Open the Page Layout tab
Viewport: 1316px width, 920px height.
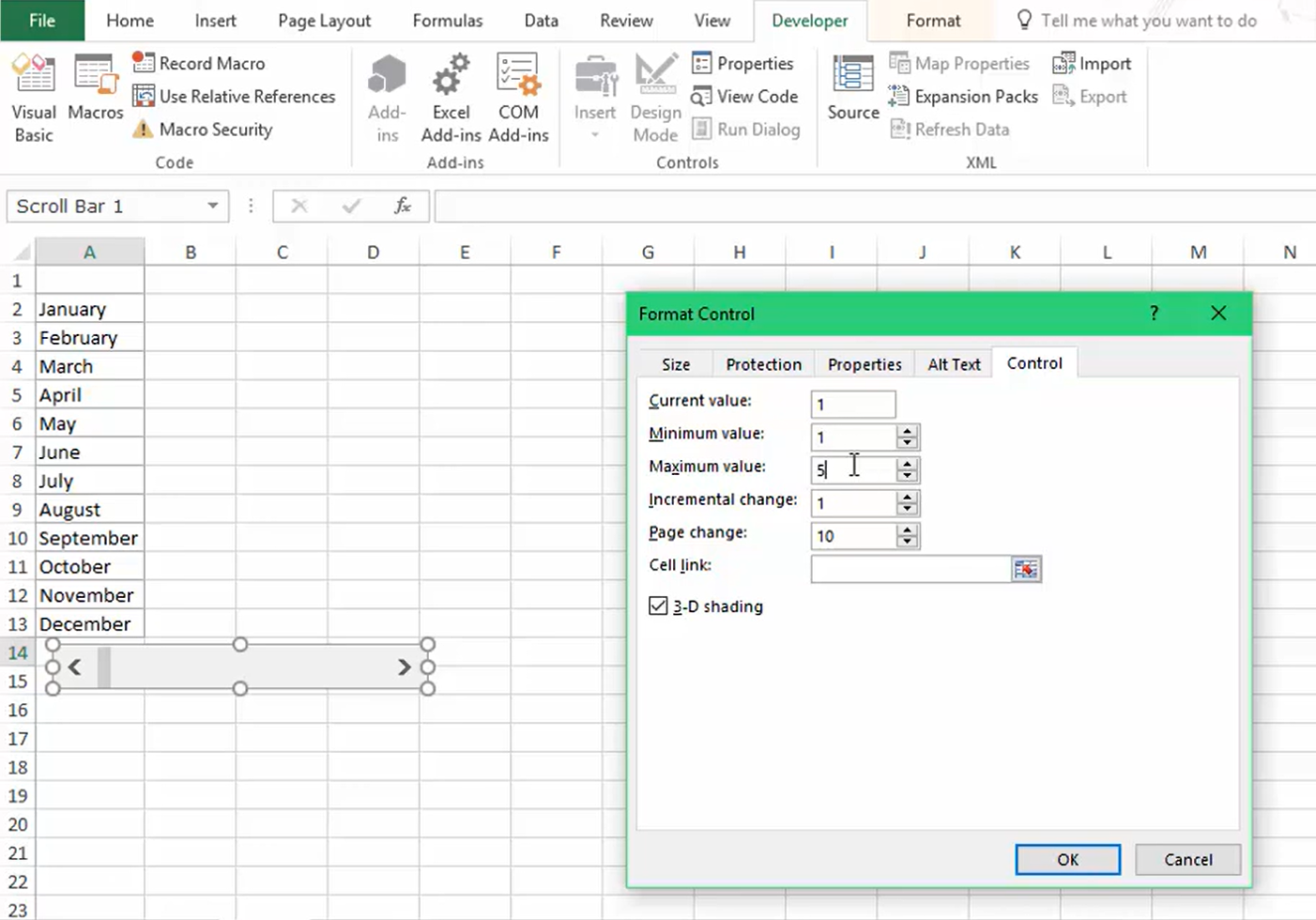(324, 20)
